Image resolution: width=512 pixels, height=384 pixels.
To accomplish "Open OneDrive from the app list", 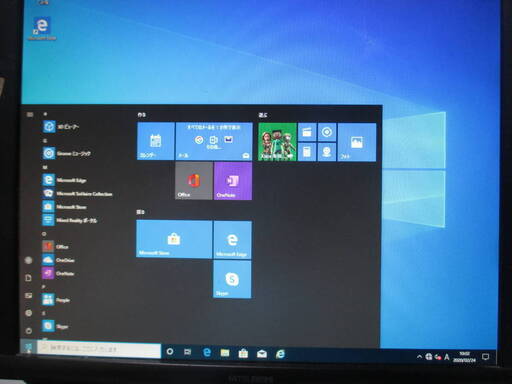I will 58,260.
